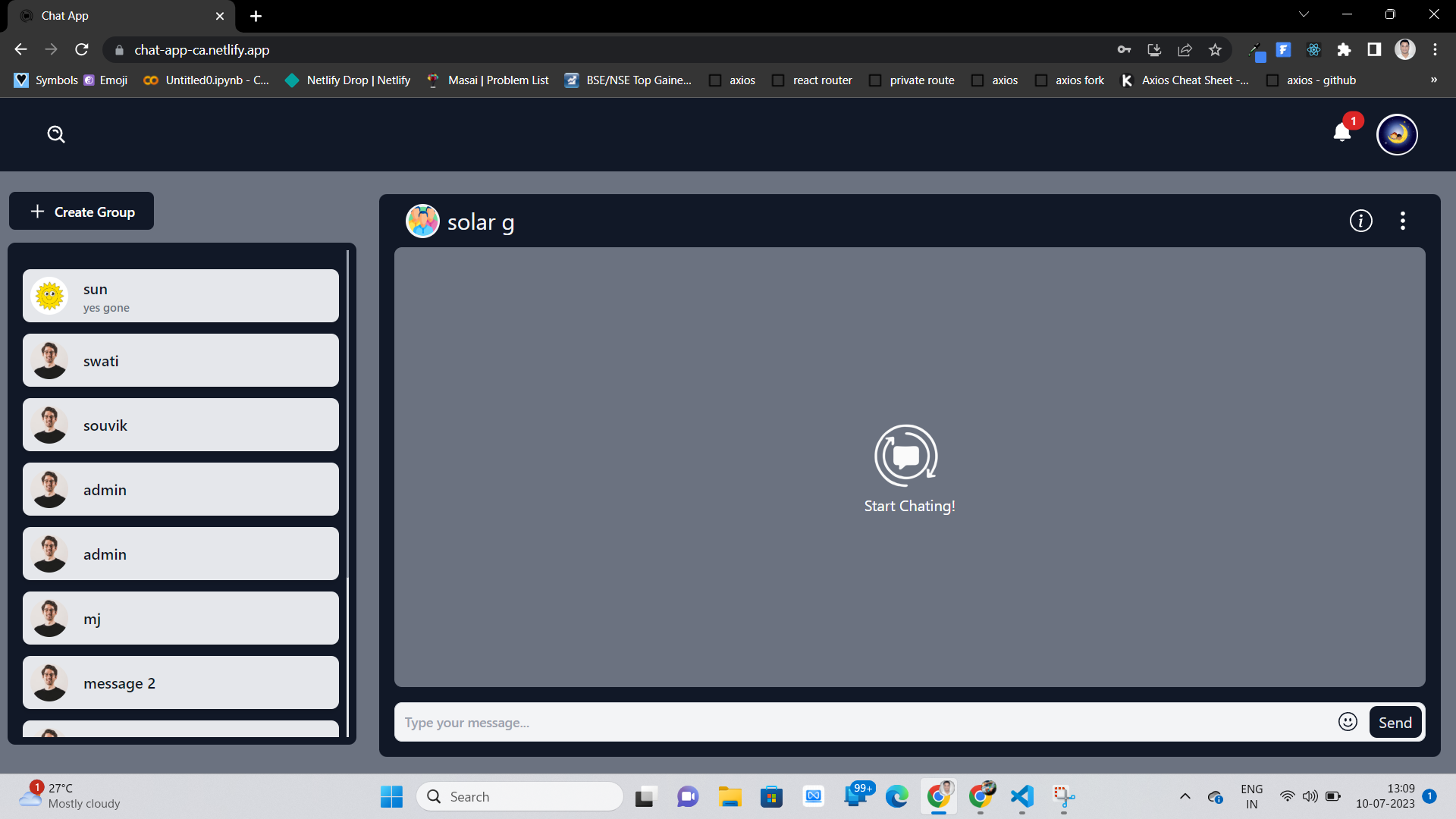Open Visual Studio Code from taskbar
Viewport: 1456px width, 819px height.
(x=1021, y=796)
